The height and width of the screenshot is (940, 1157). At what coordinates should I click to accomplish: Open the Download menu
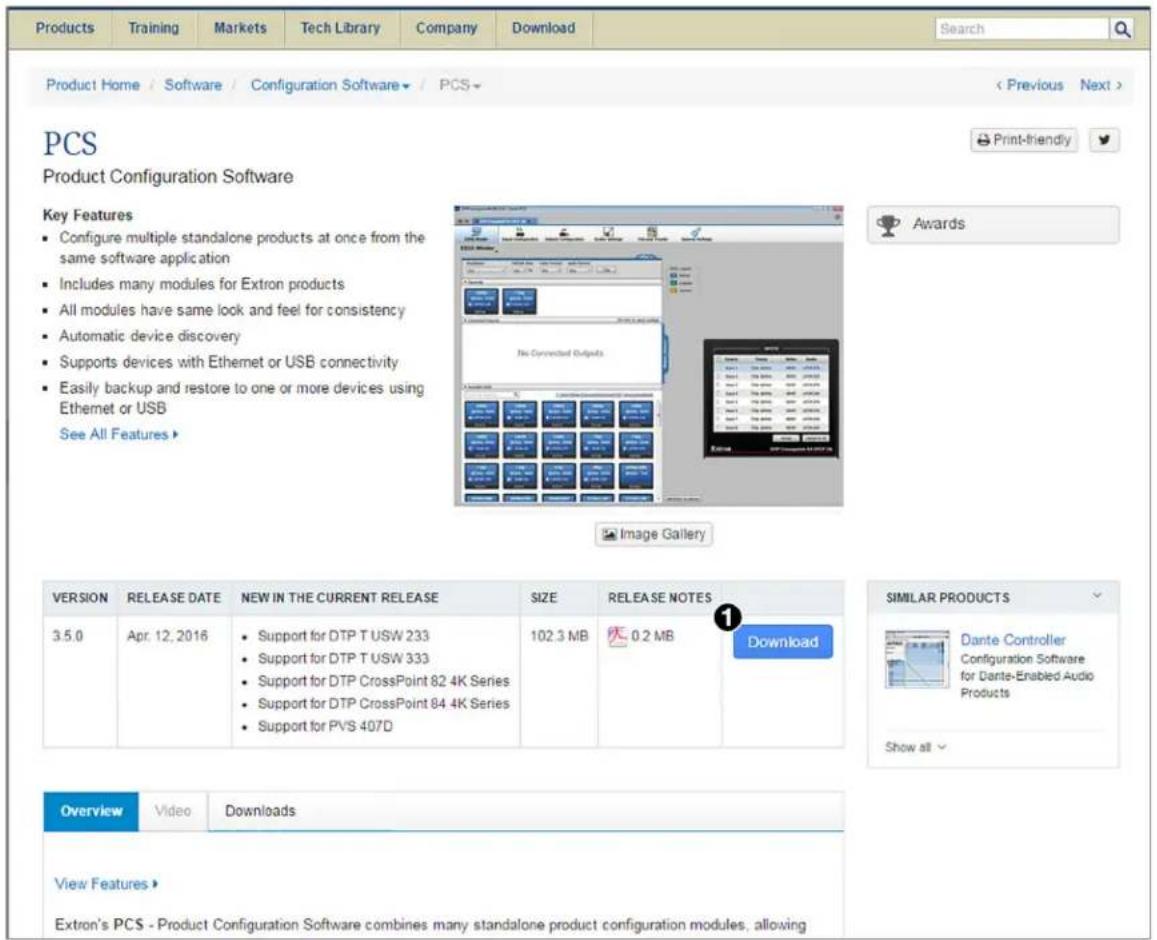pos(544,28)
